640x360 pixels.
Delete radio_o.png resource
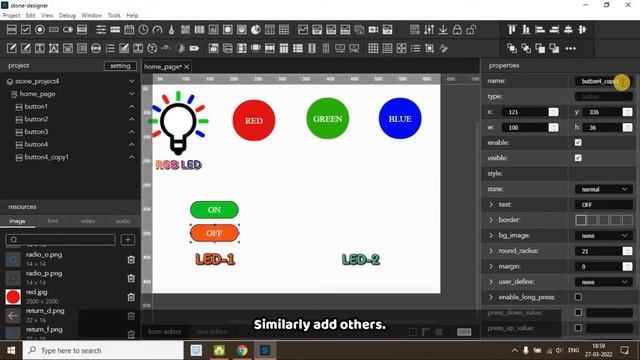(131, 260)
